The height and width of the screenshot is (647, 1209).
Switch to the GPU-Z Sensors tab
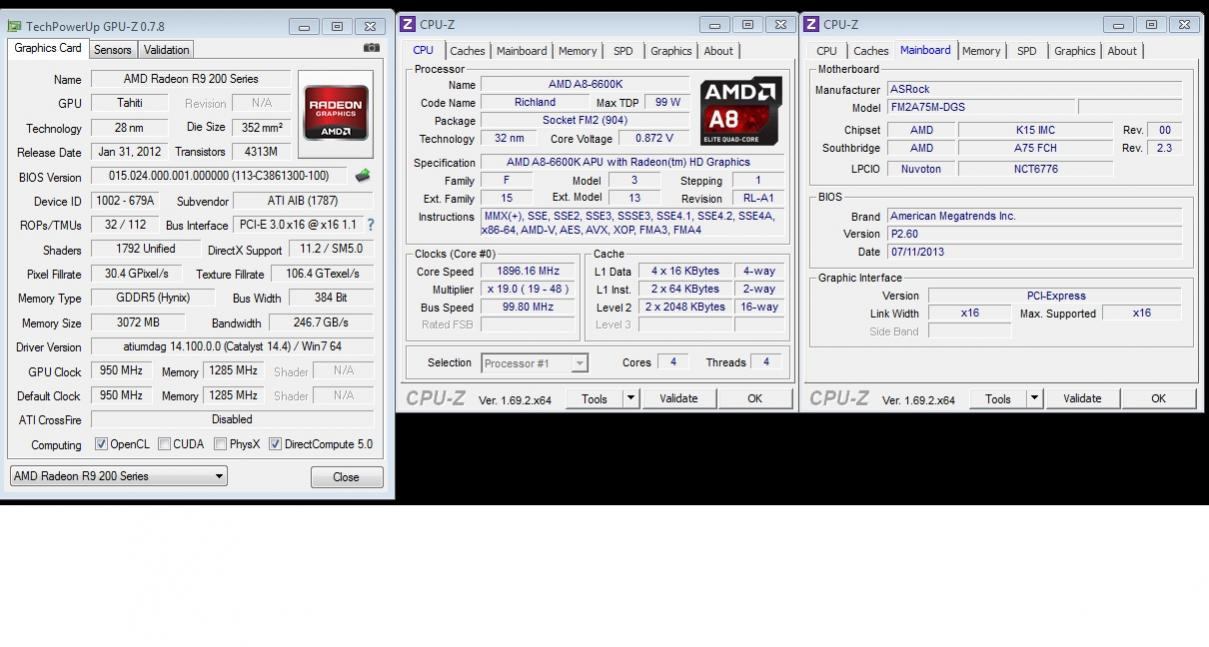[112, 49]
